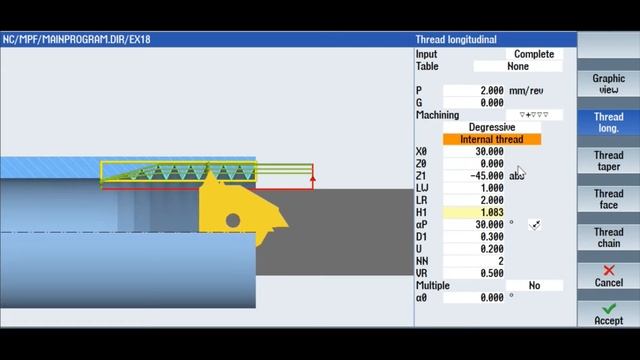Edit the VR return distance 0.500
This screenshot has width=640, height=360.
click(474, 273)
